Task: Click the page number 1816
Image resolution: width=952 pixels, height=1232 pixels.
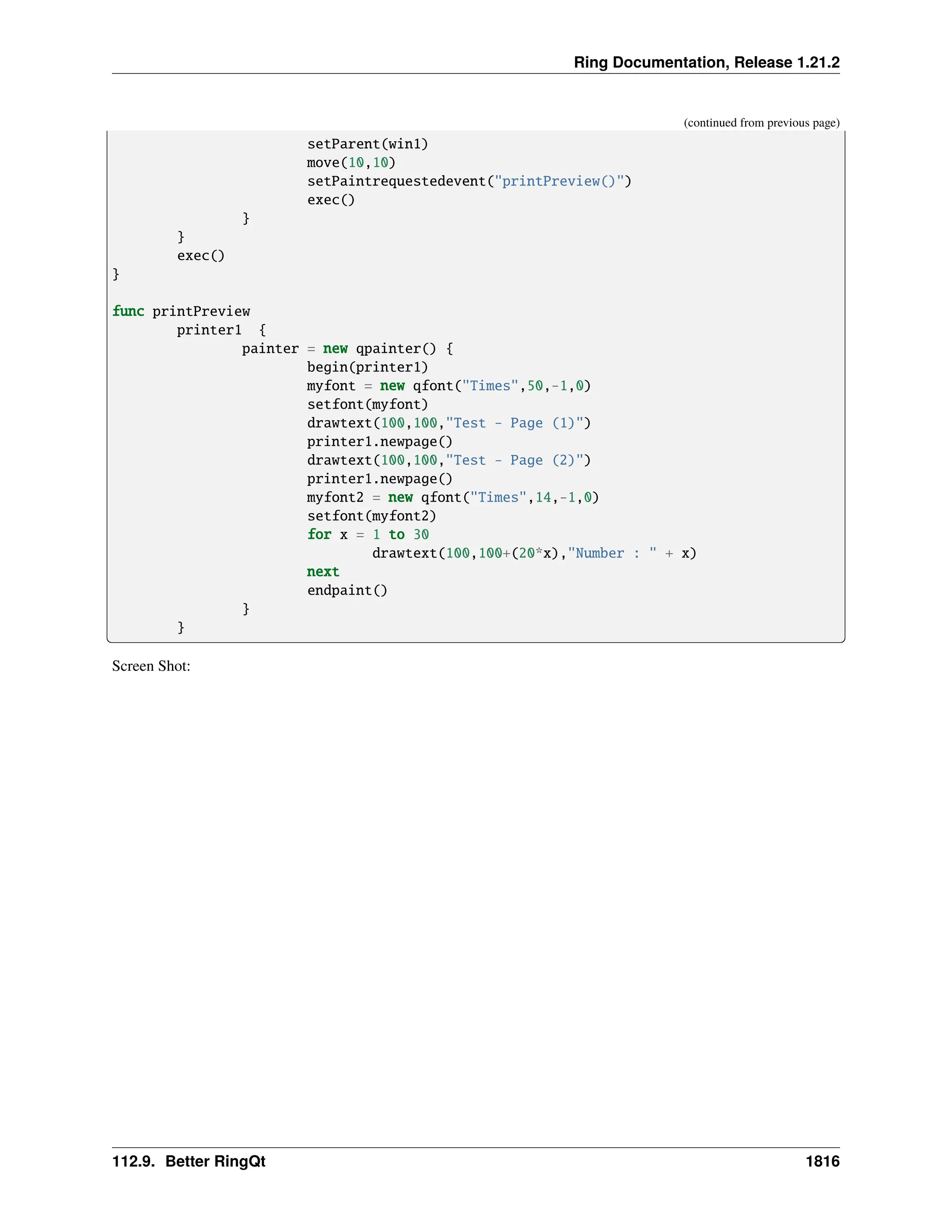Action: 822,1161
